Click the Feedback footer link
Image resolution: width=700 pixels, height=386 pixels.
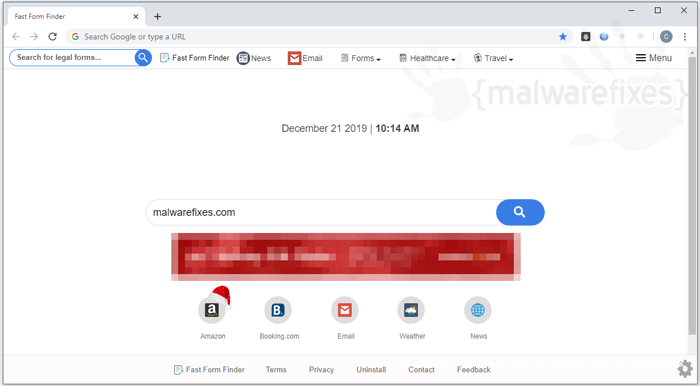[x=474, y=369]
